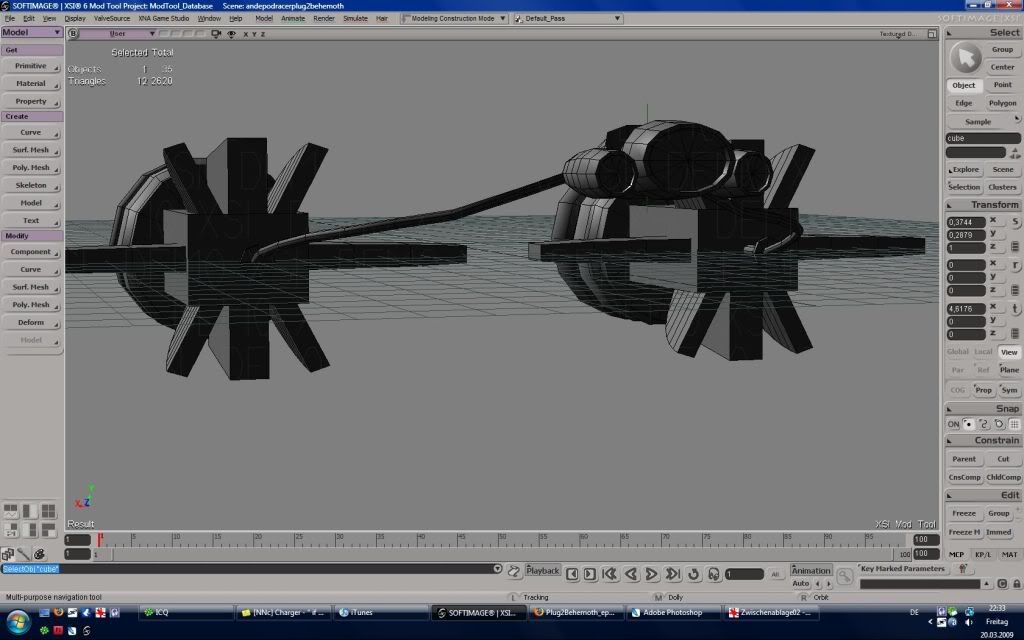
Task: Open the Model module dropdown
Action: 31,32
